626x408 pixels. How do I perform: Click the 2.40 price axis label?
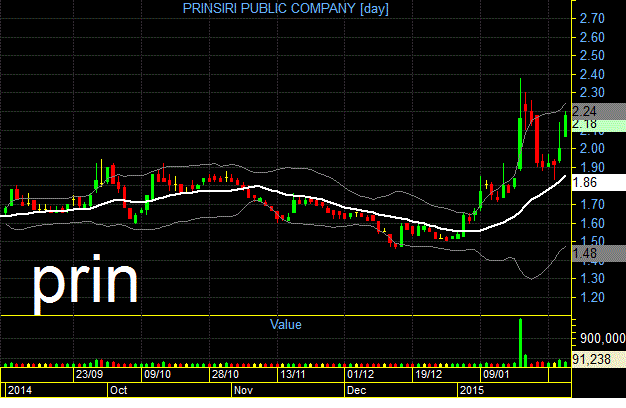point(592,74)
